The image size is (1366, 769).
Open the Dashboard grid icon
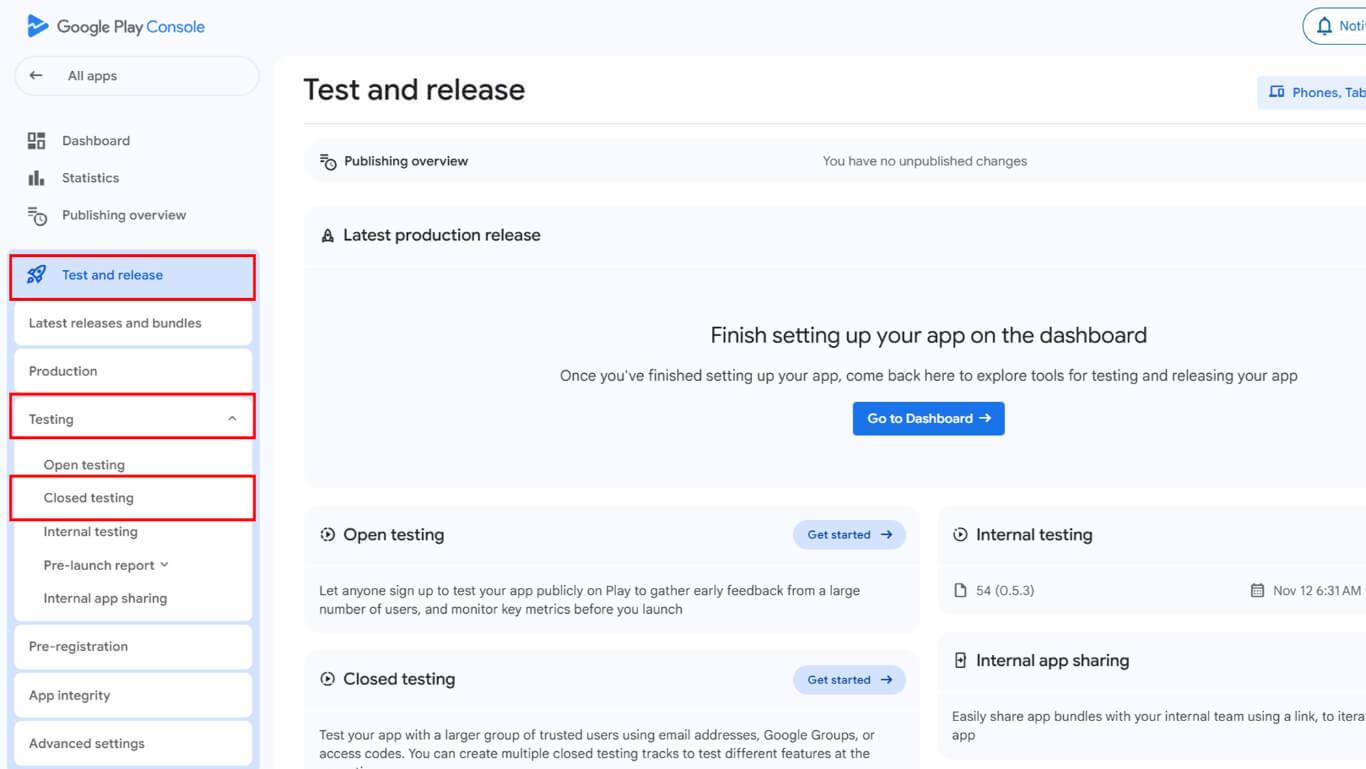pyautogui.click(x=37, y=141)
